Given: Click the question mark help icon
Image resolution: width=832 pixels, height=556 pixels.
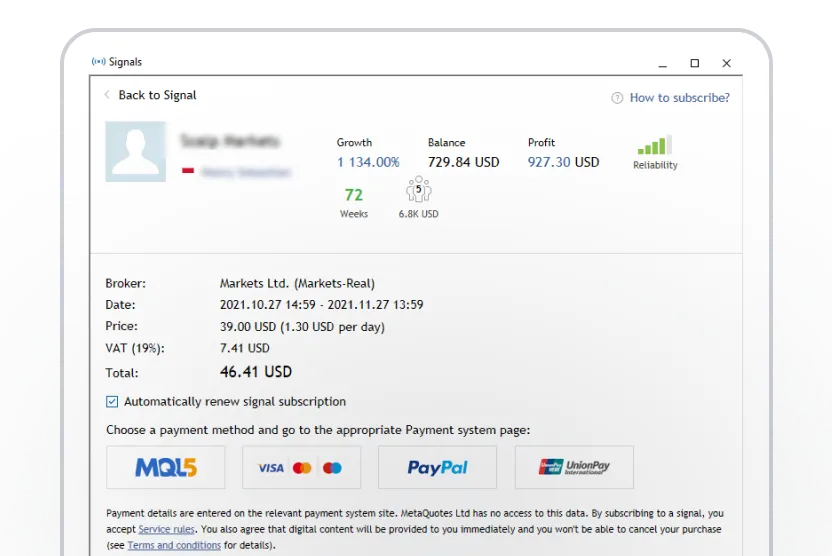Looking at the screenshot, I should [x=617, y=98].
